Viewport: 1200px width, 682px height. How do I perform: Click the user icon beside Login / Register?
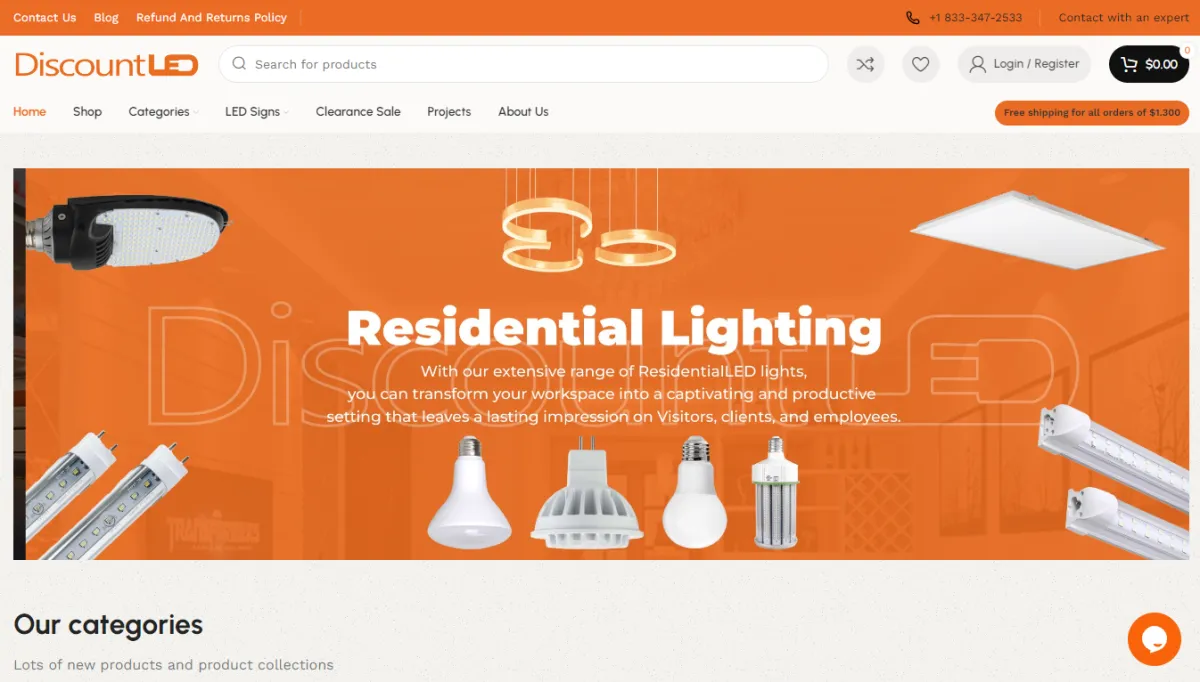click(977, 64)
